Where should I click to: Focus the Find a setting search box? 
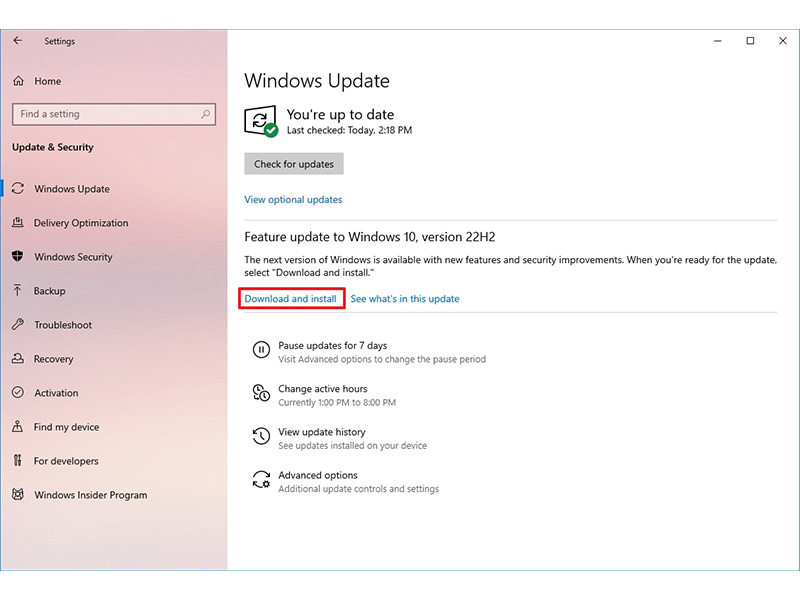(x=114, y=114)
